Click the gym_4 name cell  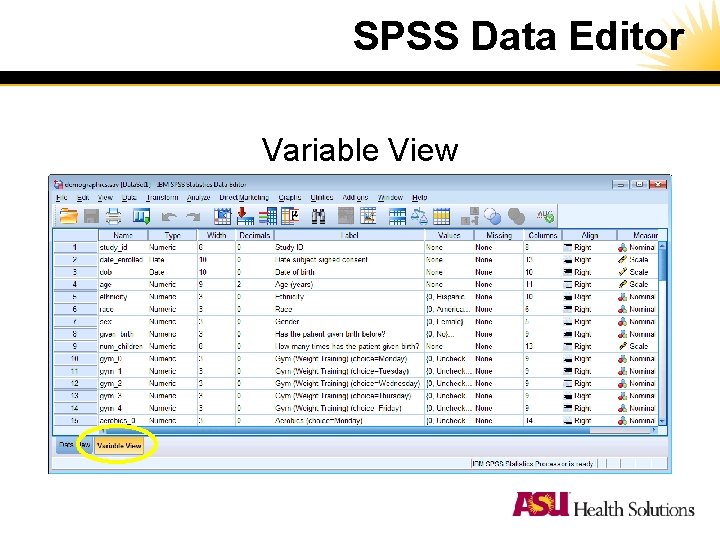pyautogui.click(x=123, y=408)
